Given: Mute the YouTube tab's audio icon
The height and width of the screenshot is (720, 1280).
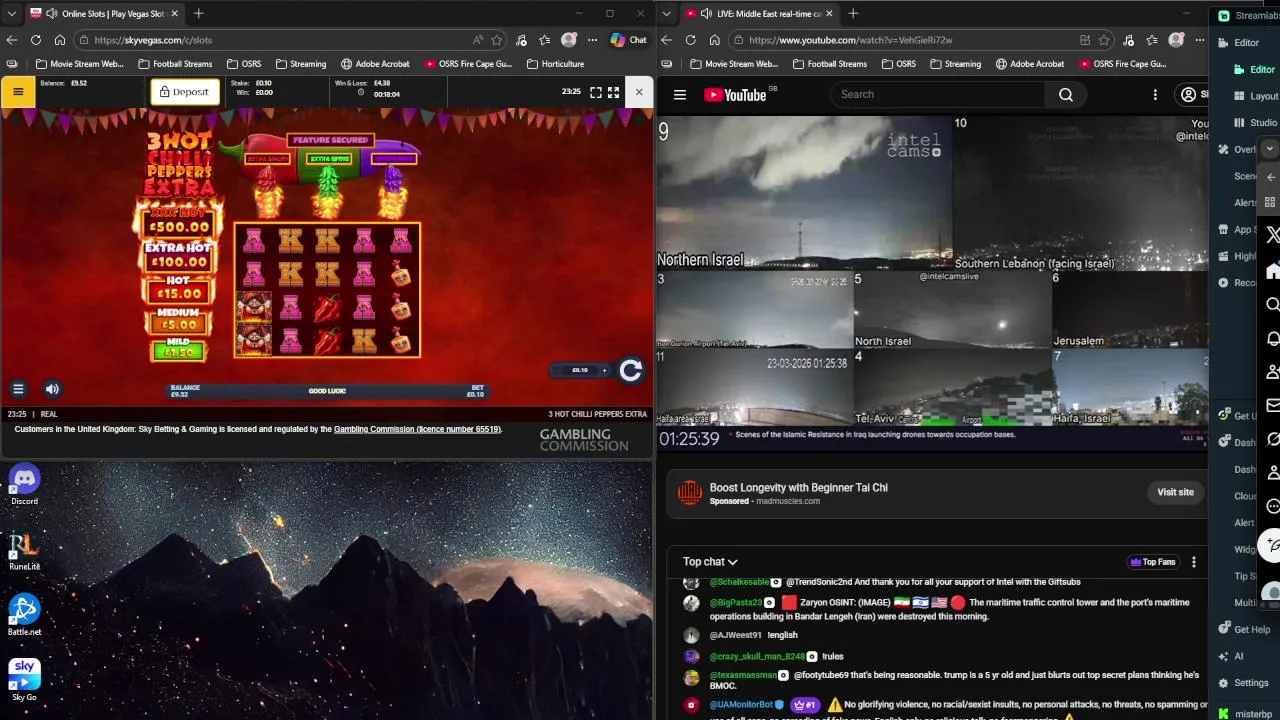Looking at the screenshot, I should [706, 14].
